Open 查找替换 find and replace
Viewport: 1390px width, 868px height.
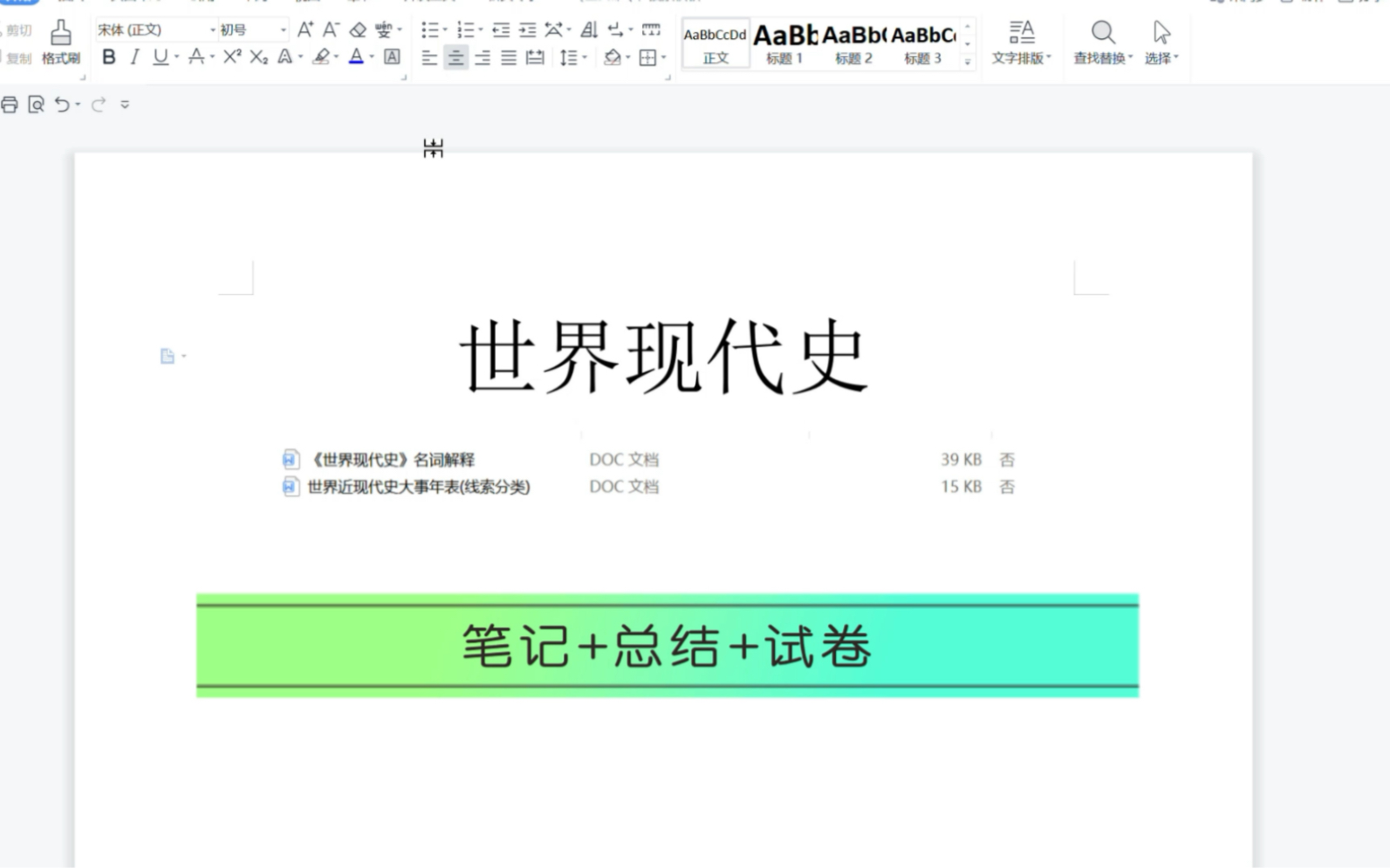coord(1103,42)
